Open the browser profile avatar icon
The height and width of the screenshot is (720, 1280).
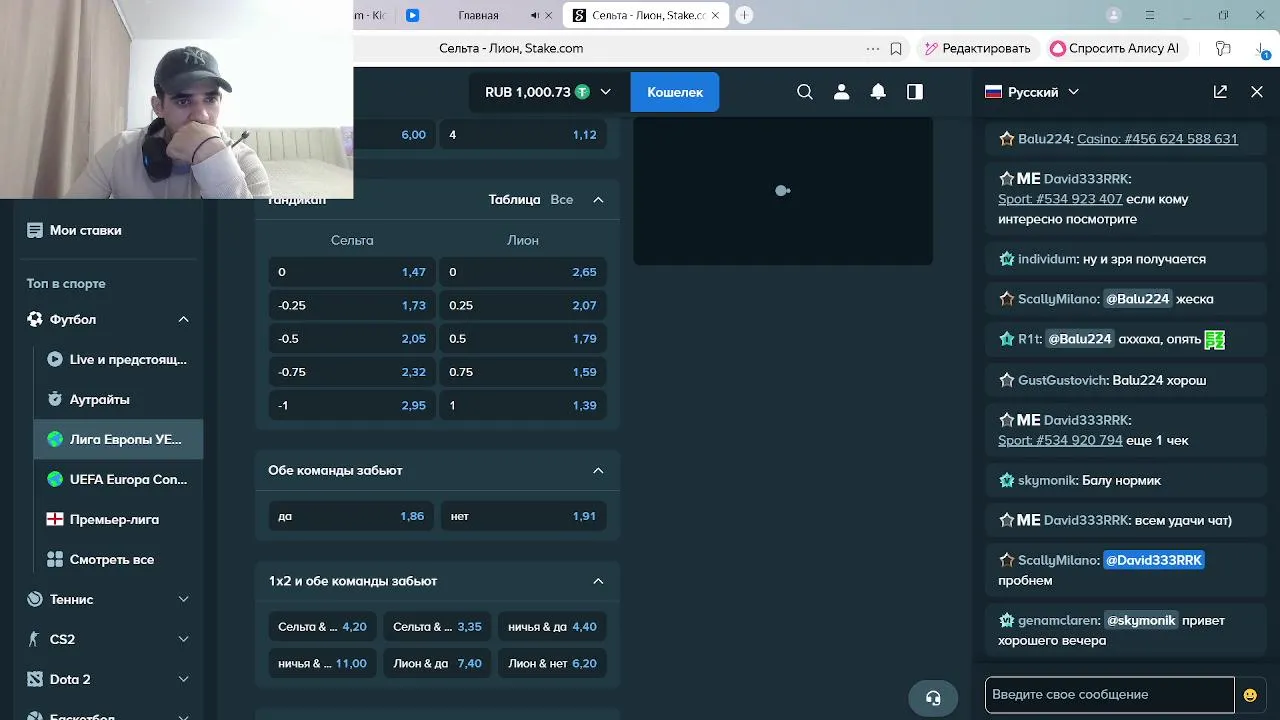coord(1114,15)
